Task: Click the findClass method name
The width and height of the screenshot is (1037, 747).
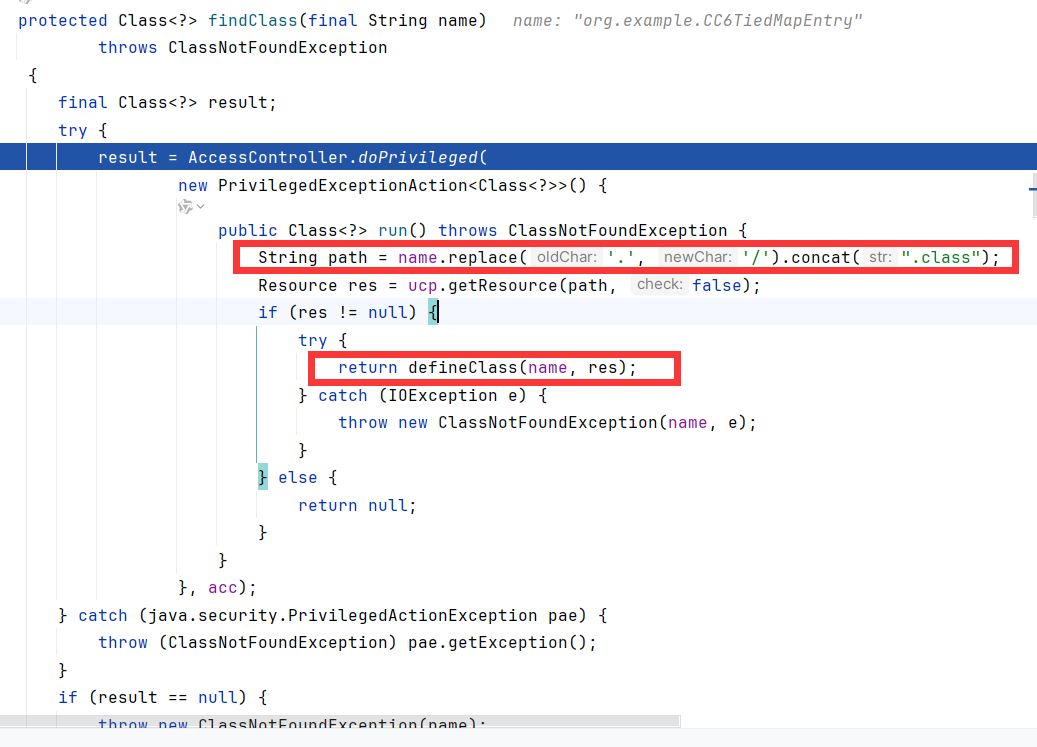Action: pyautogui.click(x=253, y=20)
